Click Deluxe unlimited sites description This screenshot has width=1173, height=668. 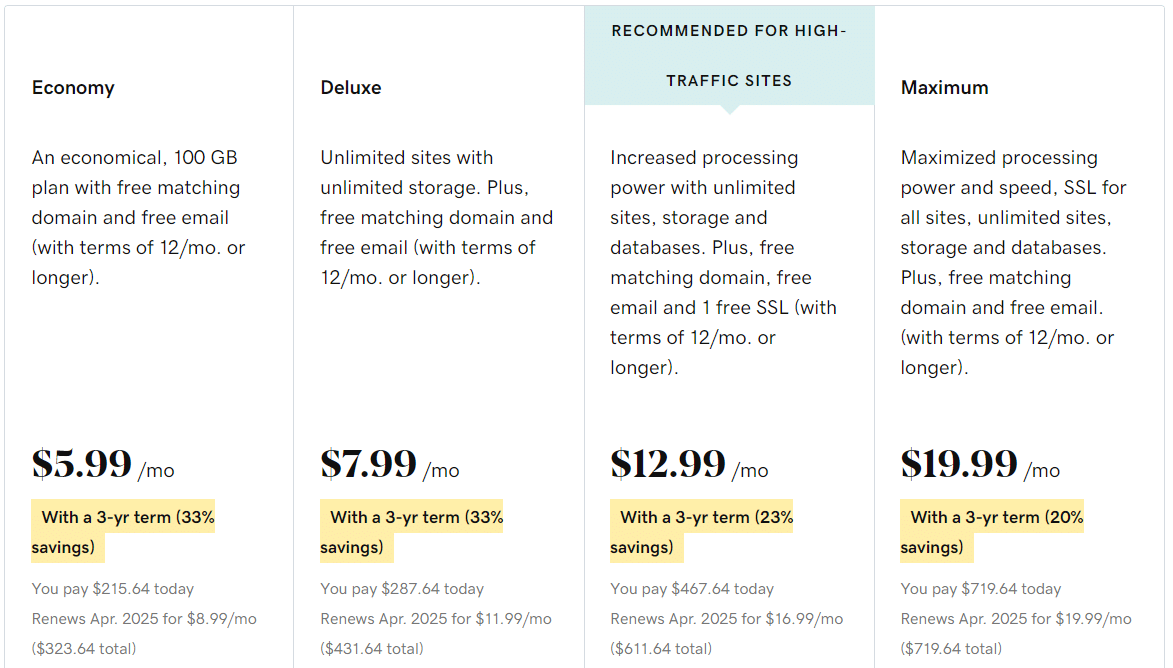click(x=437, y=218)
